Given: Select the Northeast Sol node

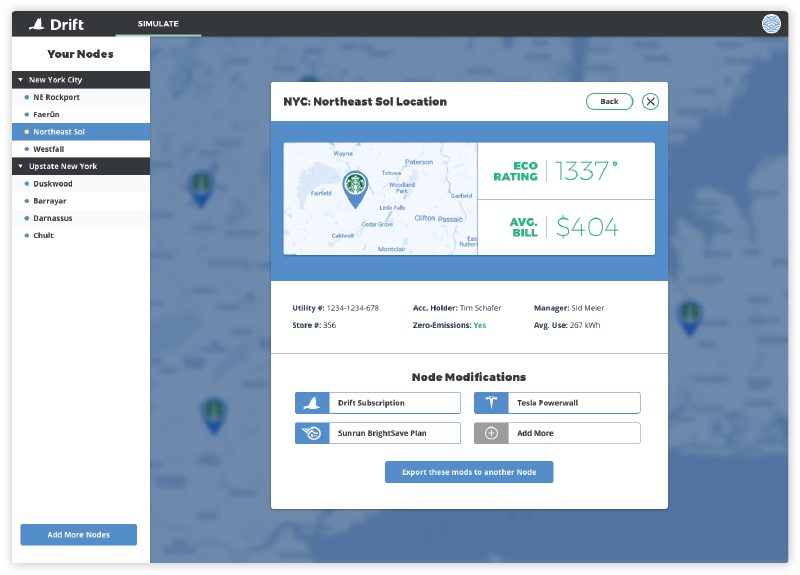Looking at the screenshot, I should click(81, 132).
